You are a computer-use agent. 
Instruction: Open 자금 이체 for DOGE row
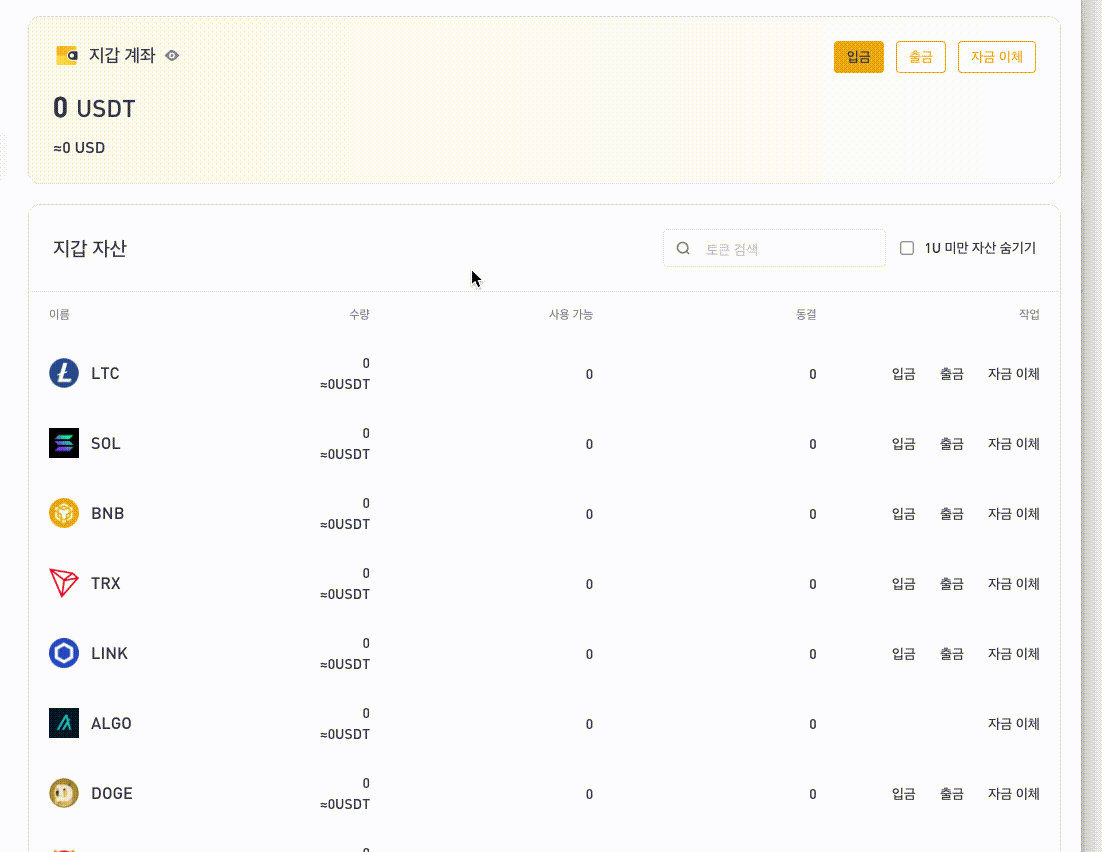pos(1013,794)
